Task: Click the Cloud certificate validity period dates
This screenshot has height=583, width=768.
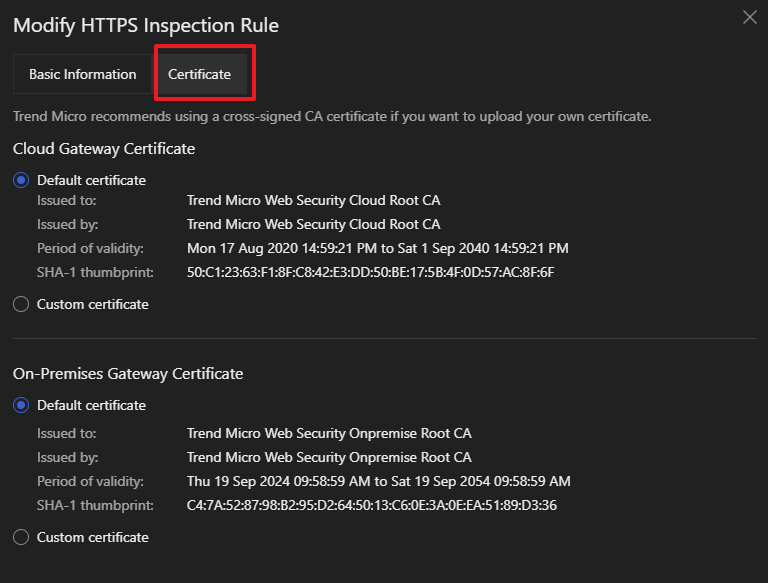Action: [x=377, y=248]
